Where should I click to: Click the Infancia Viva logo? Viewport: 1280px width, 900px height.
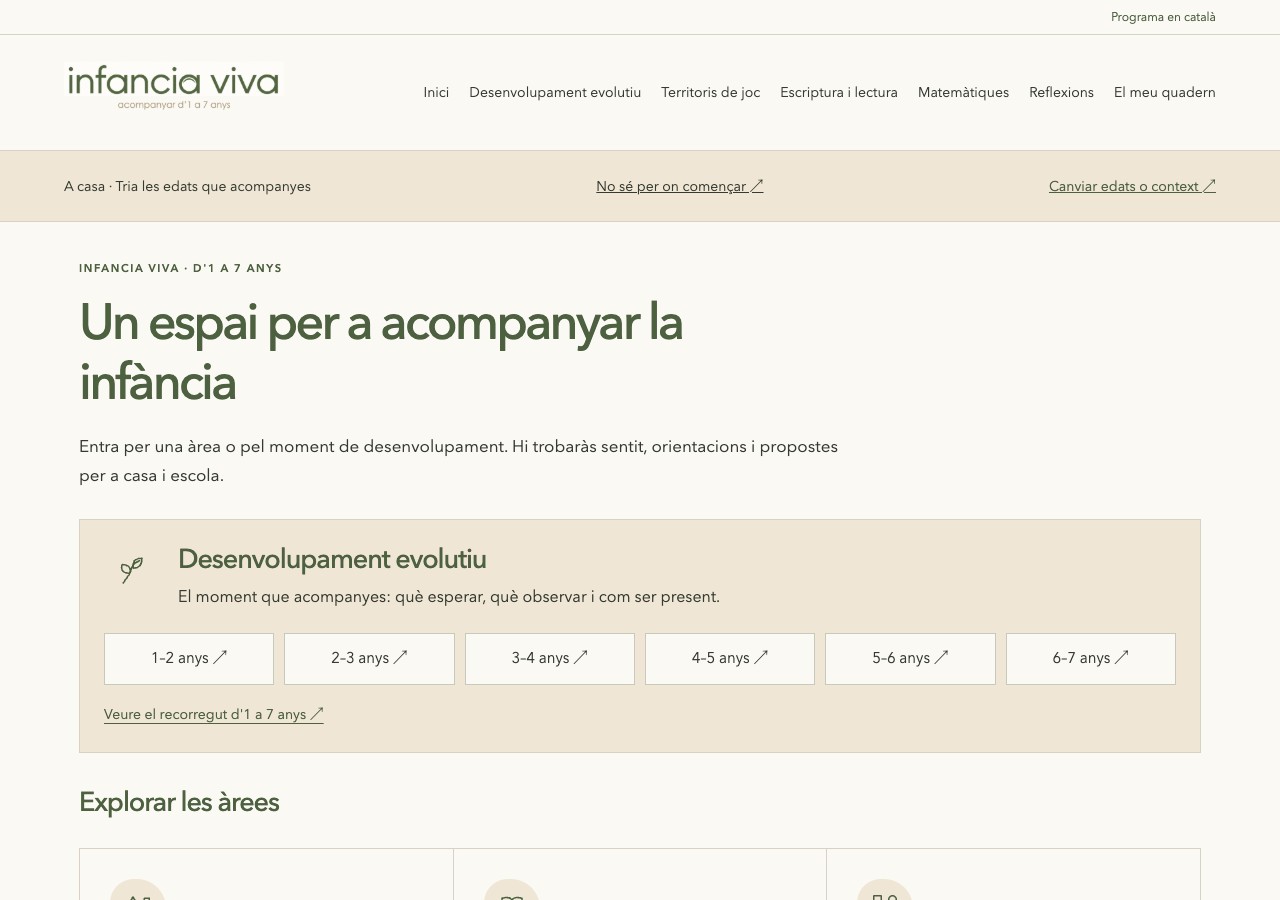(174, 87)
